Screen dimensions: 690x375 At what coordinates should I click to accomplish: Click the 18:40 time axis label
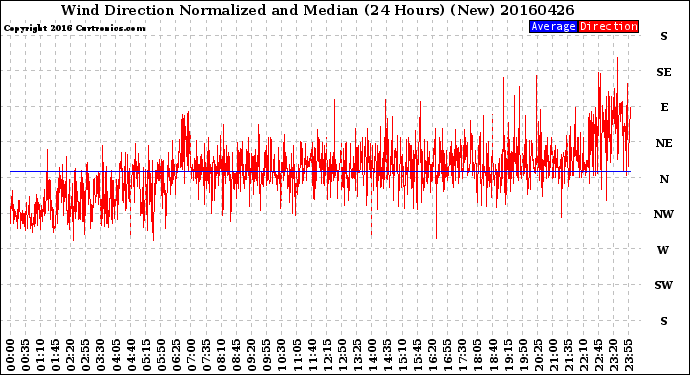[x=492, y=355]
